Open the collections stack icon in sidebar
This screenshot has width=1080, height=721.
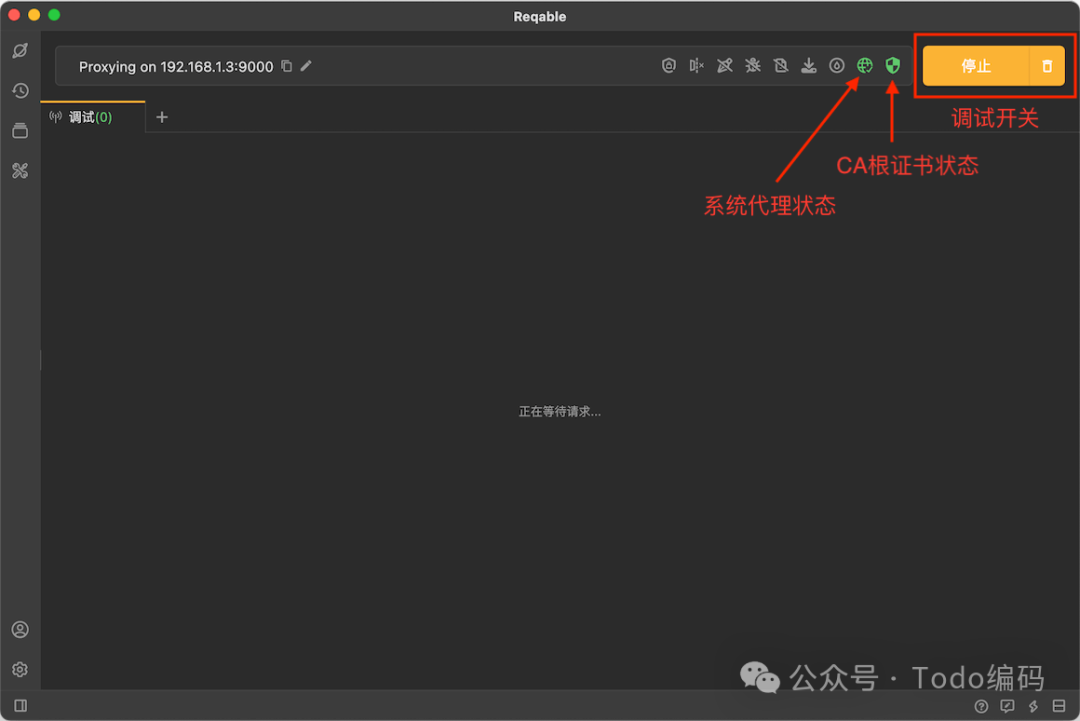point(20,130)
